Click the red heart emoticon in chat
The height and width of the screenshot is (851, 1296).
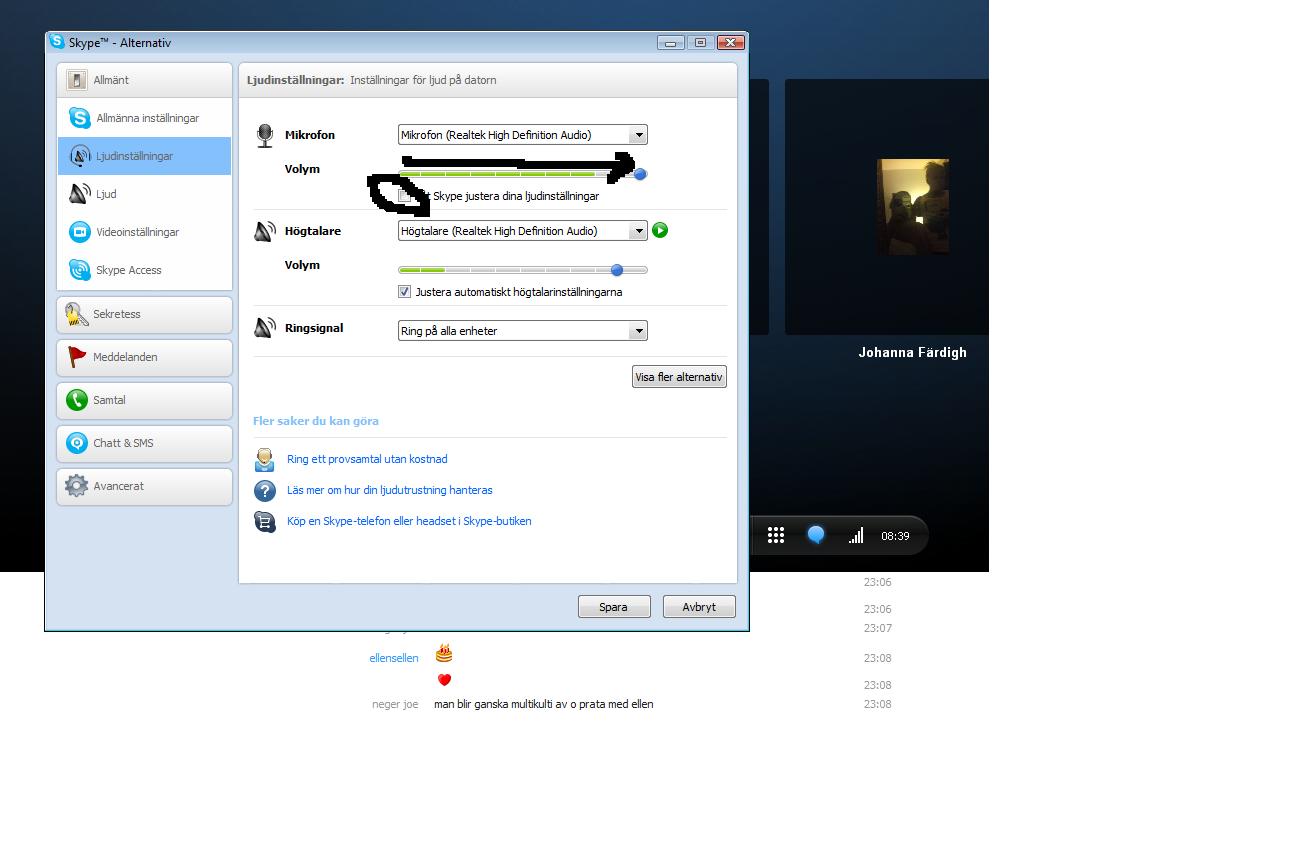coord(444,680)
